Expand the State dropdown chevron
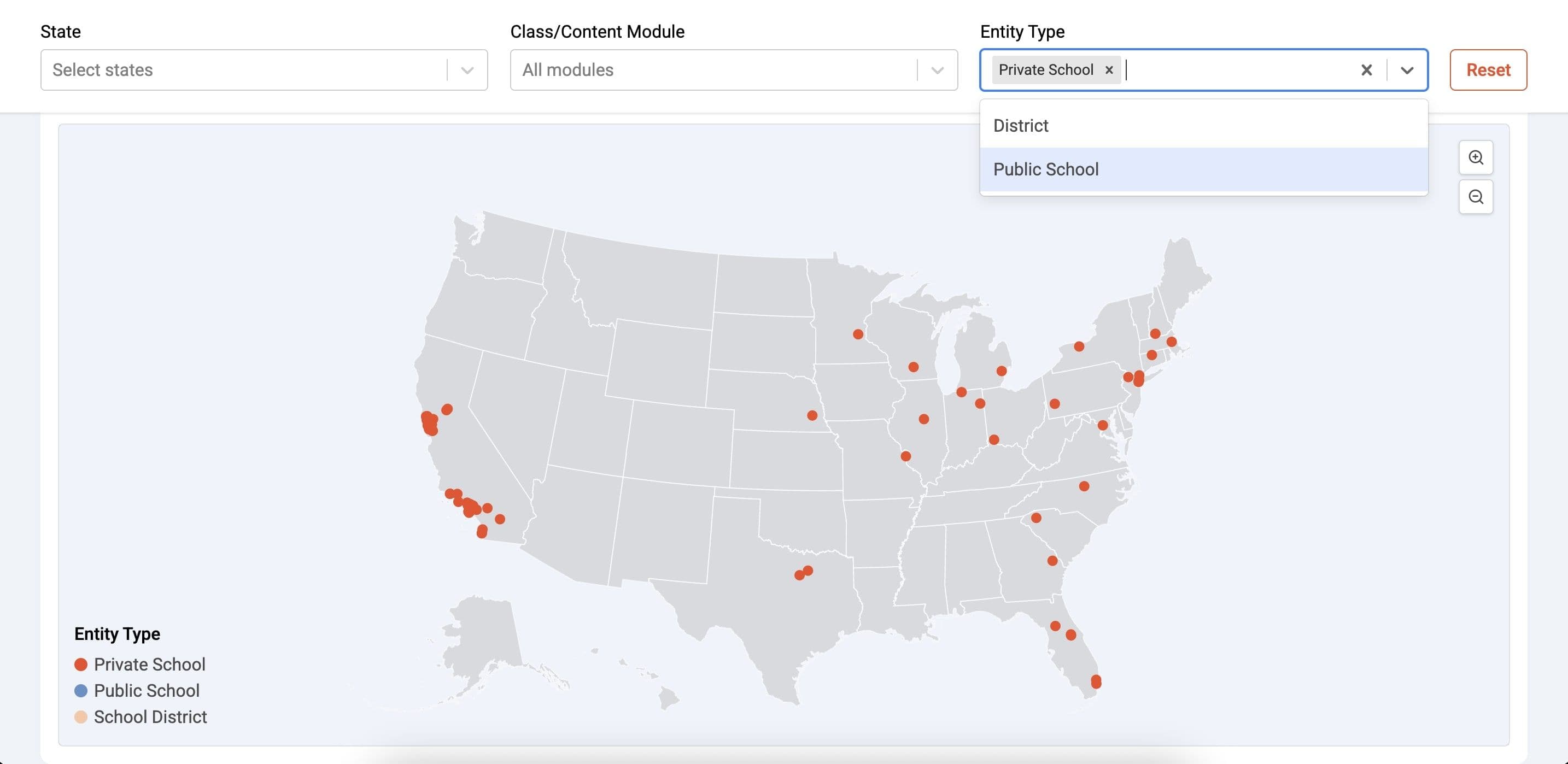This screenshot has height=764, width=1568. coord(467,70)
